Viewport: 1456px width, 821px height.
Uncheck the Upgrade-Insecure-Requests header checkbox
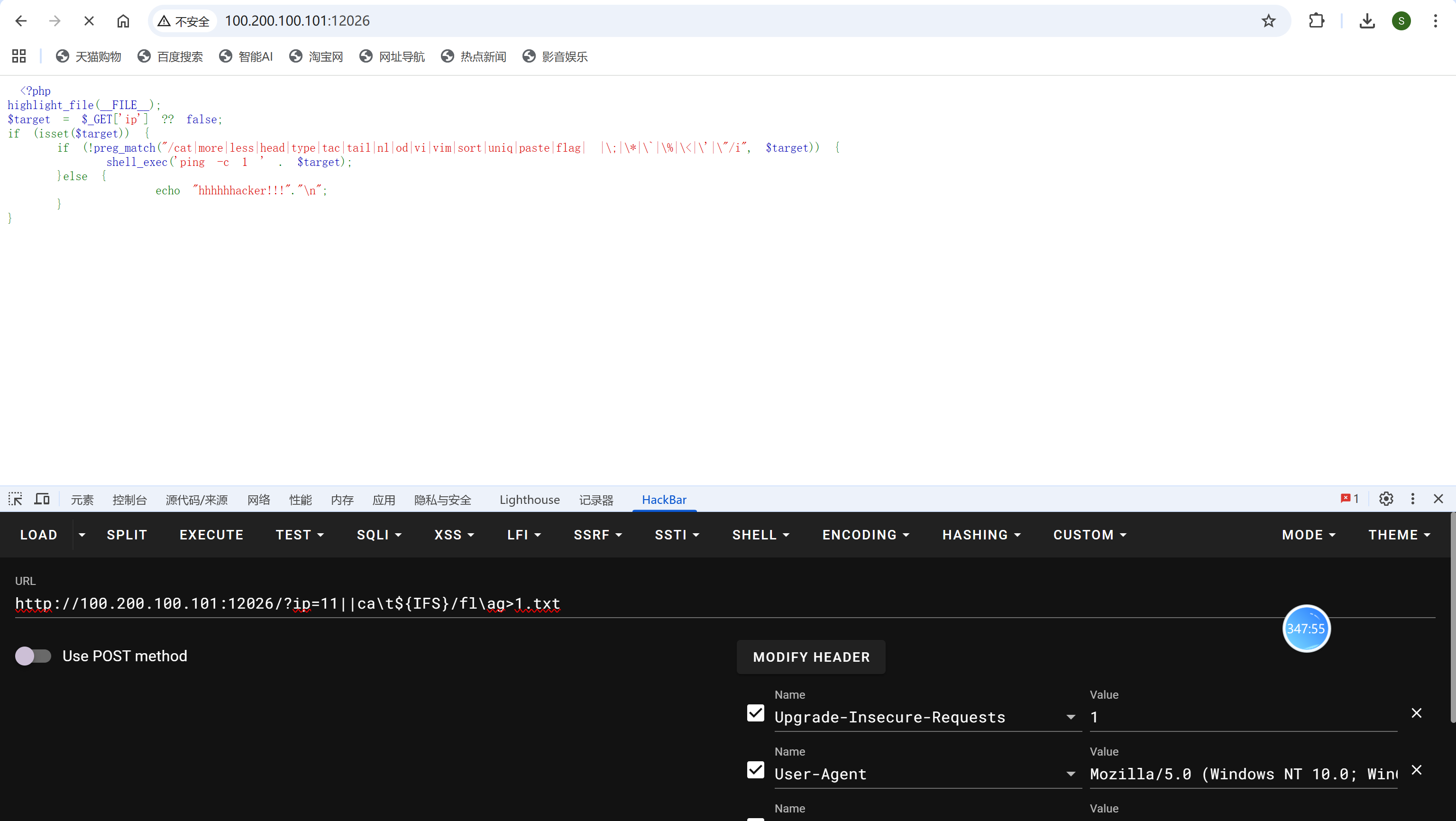click(x=756, y=713)
